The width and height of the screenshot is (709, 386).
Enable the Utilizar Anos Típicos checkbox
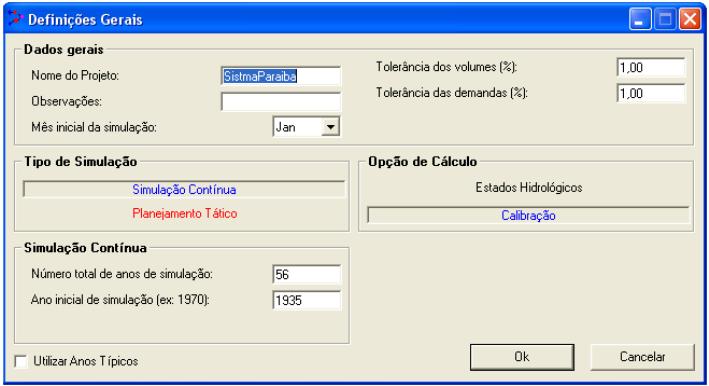[21, 361]
